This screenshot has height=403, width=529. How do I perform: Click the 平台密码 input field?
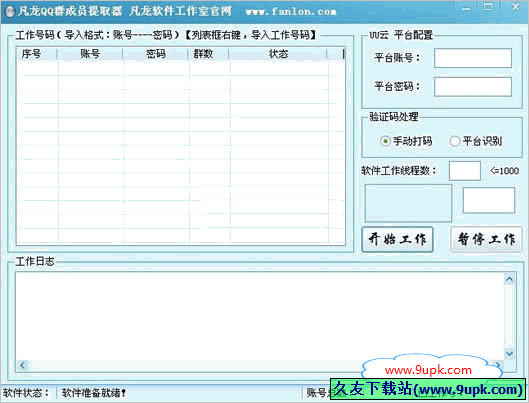[473, 87]
